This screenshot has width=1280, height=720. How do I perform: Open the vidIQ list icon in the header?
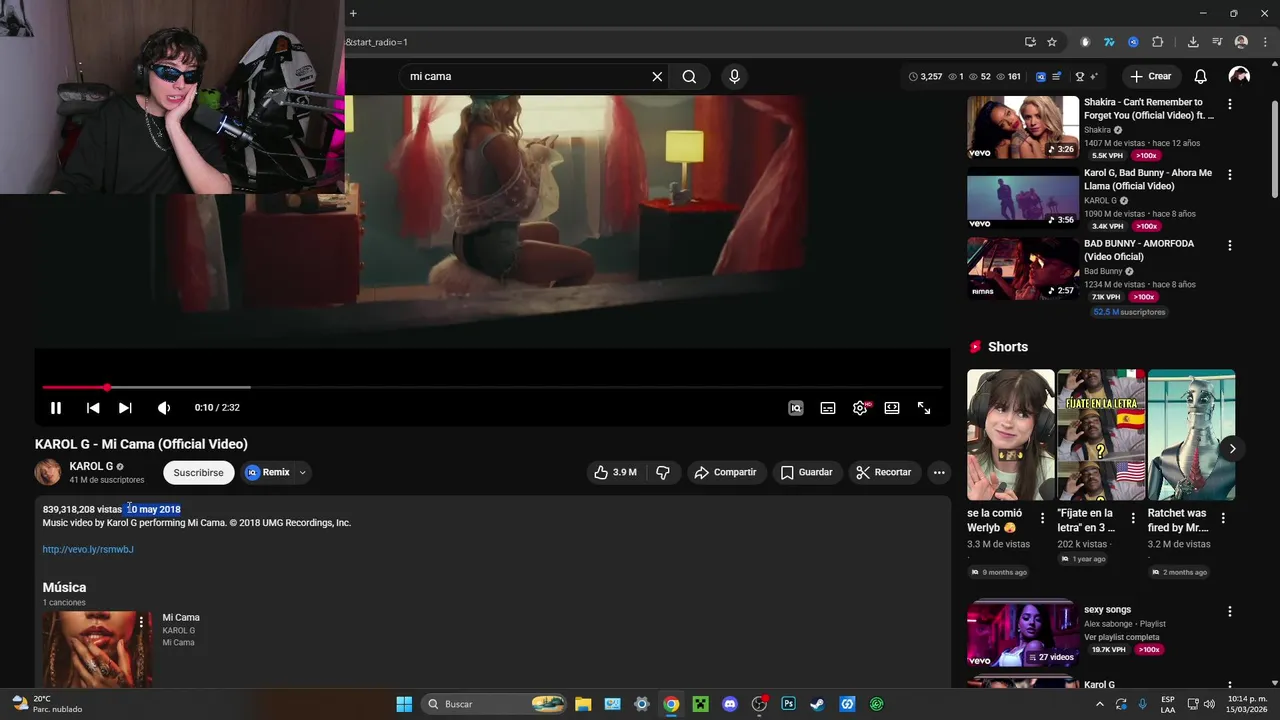[x=1057, y=77]
